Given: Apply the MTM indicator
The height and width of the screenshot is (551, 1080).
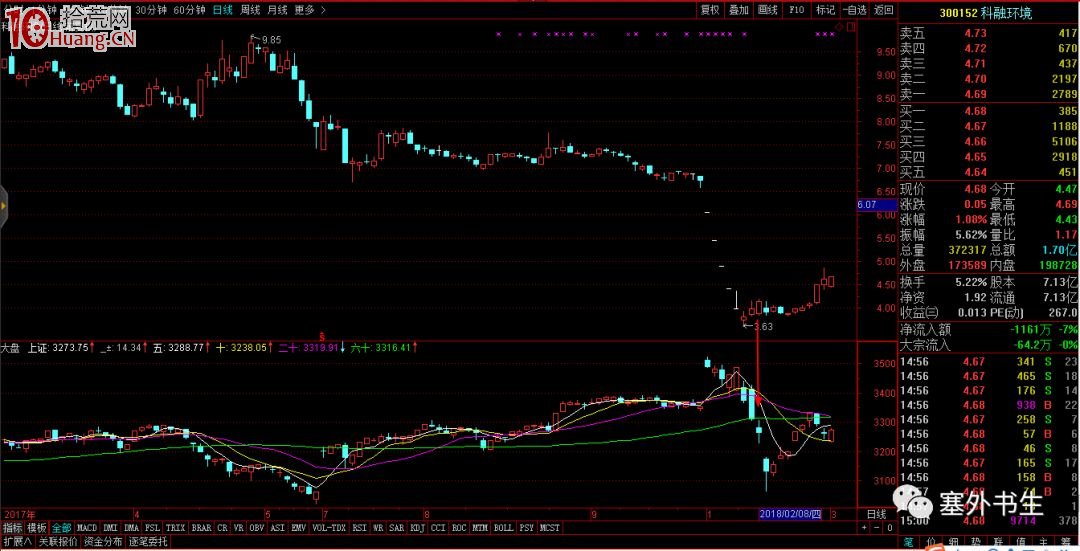Looking at the screenshot, I should coord(480,528).
